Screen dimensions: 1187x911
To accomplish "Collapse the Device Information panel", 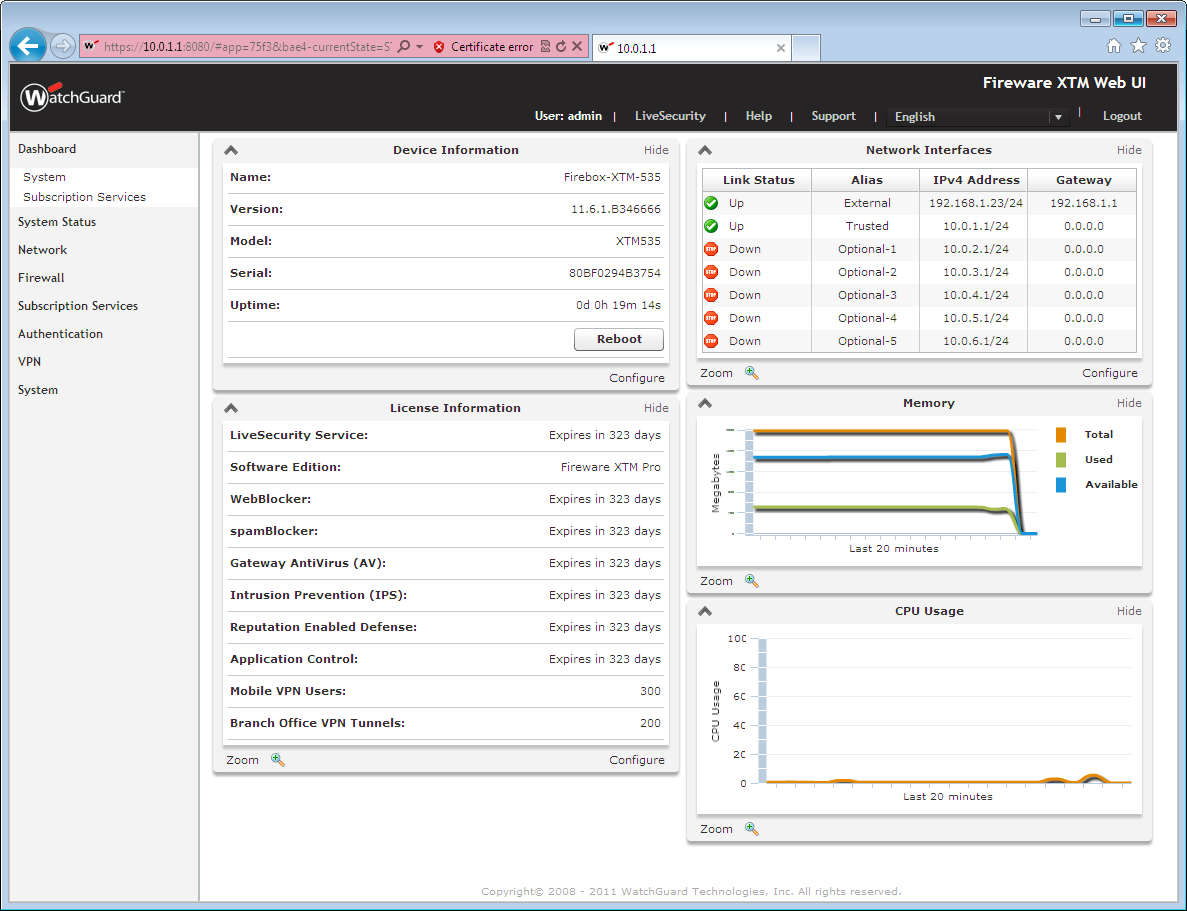I will (x=231, y=149).
